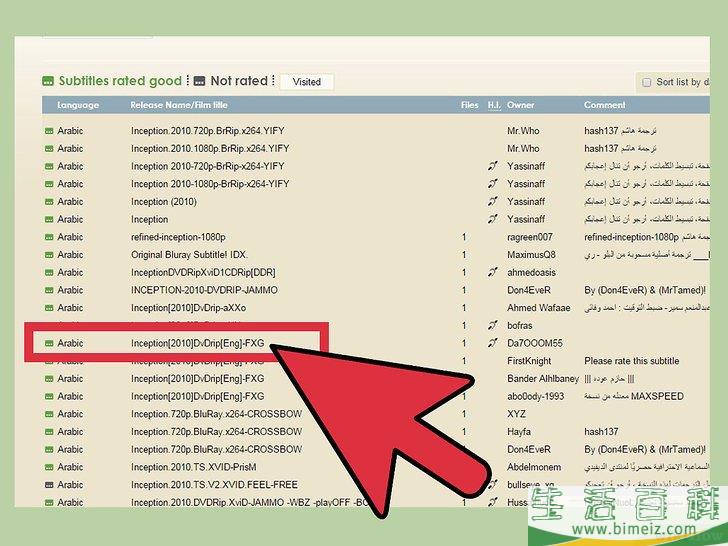Screen dimensions: 728x546
Task: Click the Comment column header
Action: [x=604, y=105]
